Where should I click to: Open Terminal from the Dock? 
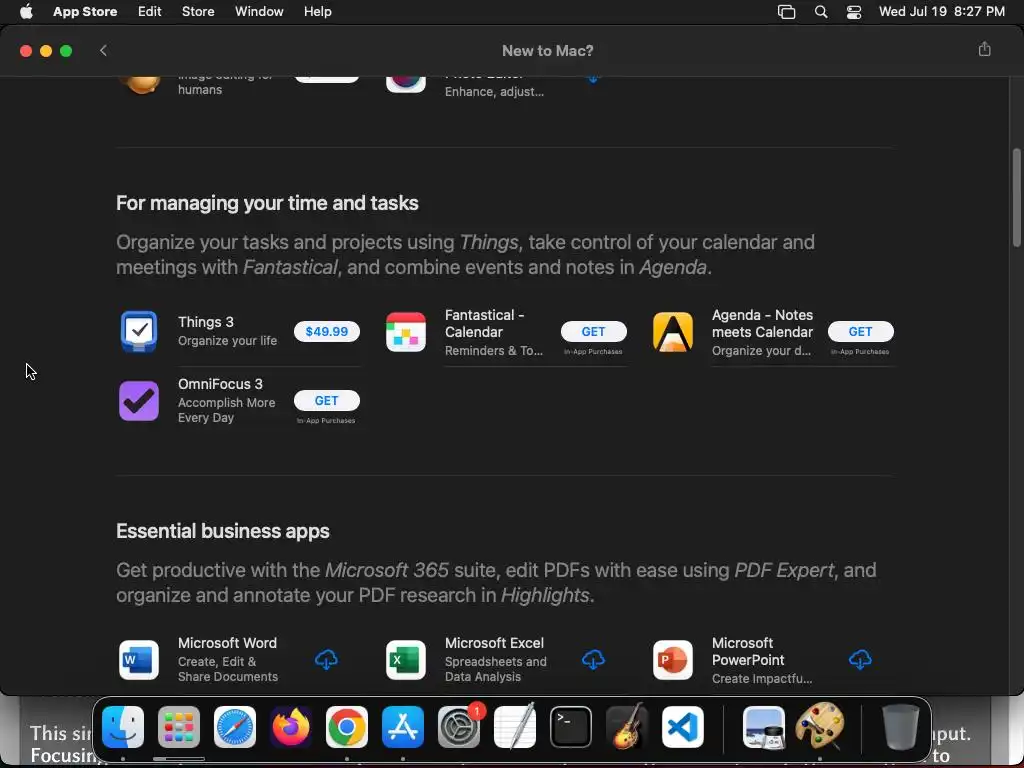571,727
